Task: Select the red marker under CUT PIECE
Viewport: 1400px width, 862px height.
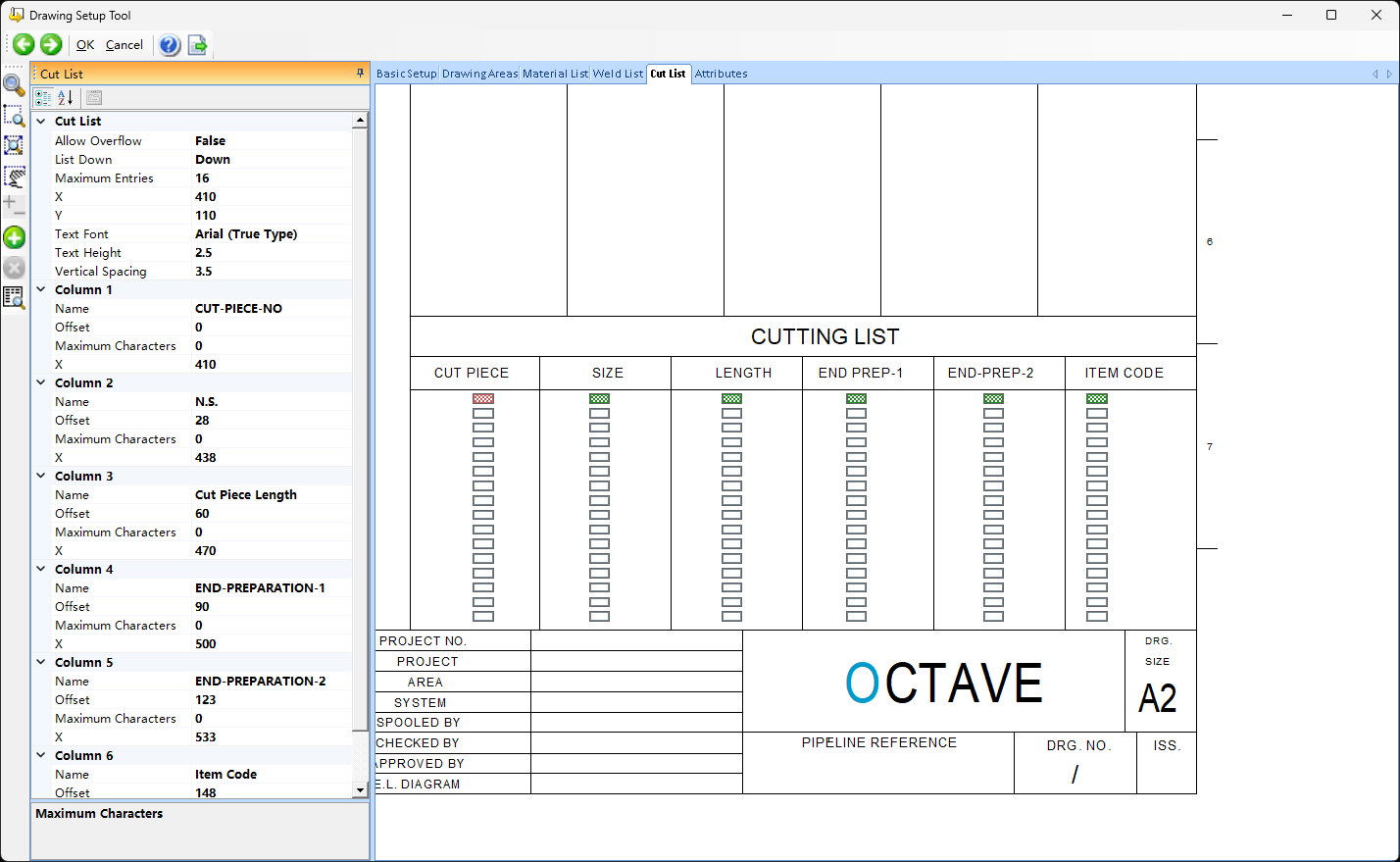Action: coord(483,399)
